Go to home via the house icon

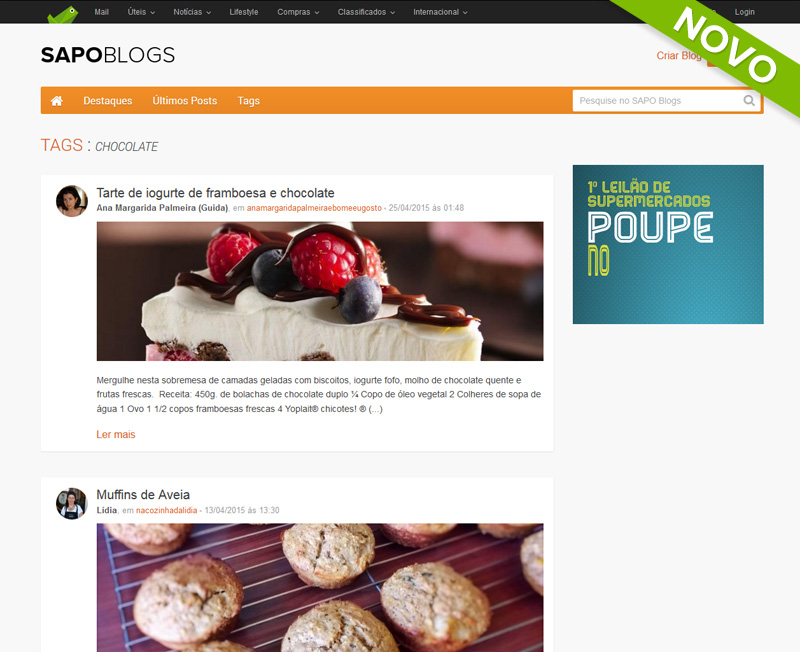(57, 101)
